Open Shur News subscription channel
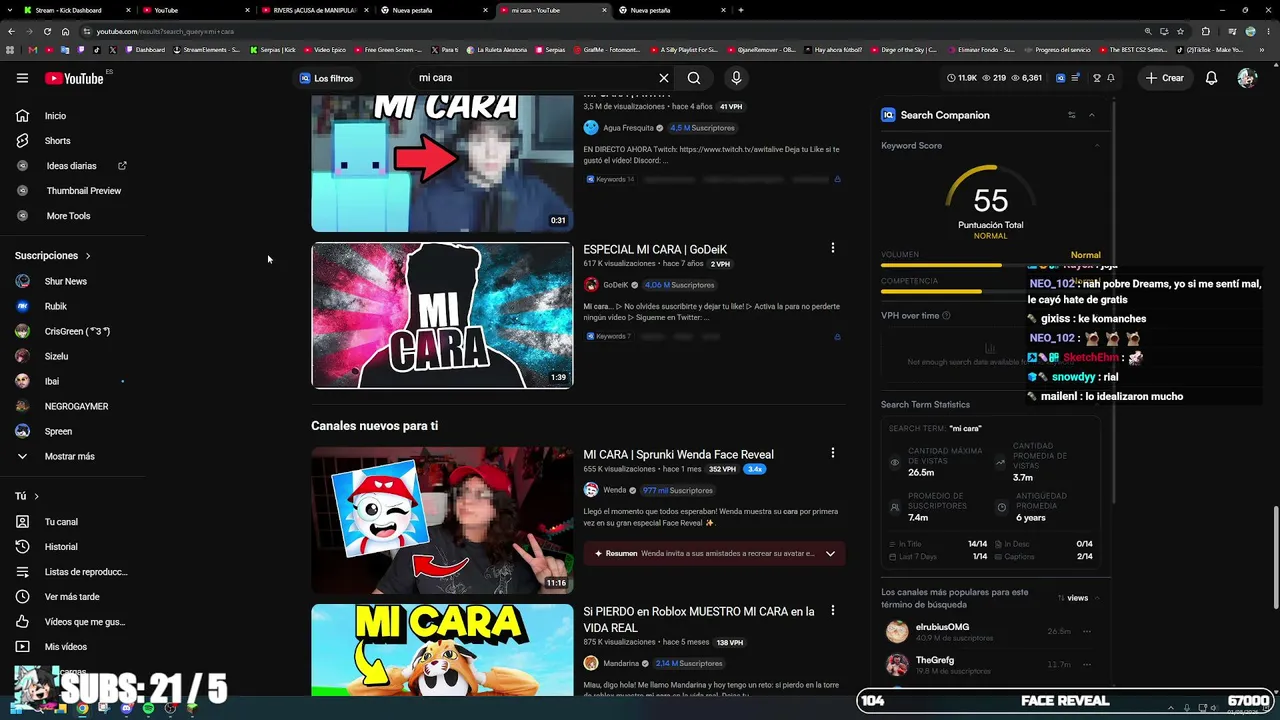This screenshot has height=720, width=1280. pyautogui.click(x=65, y=282)
